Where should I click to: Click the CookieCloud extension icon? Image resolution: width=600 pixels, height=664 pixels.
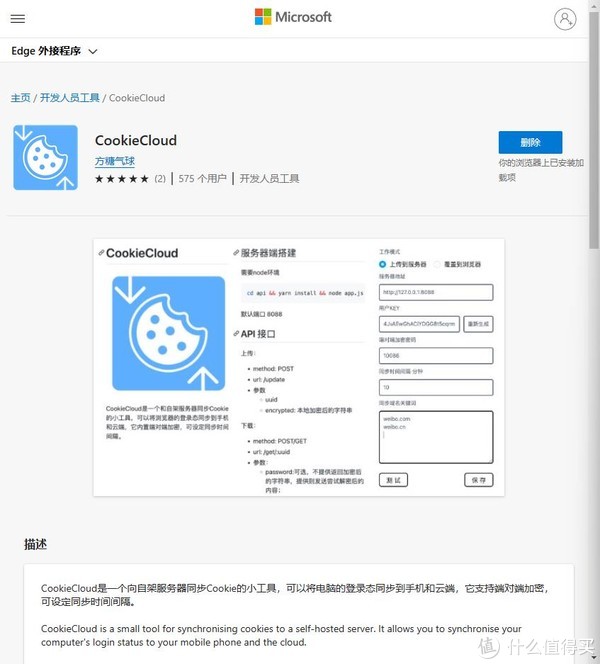click(45, 158)
